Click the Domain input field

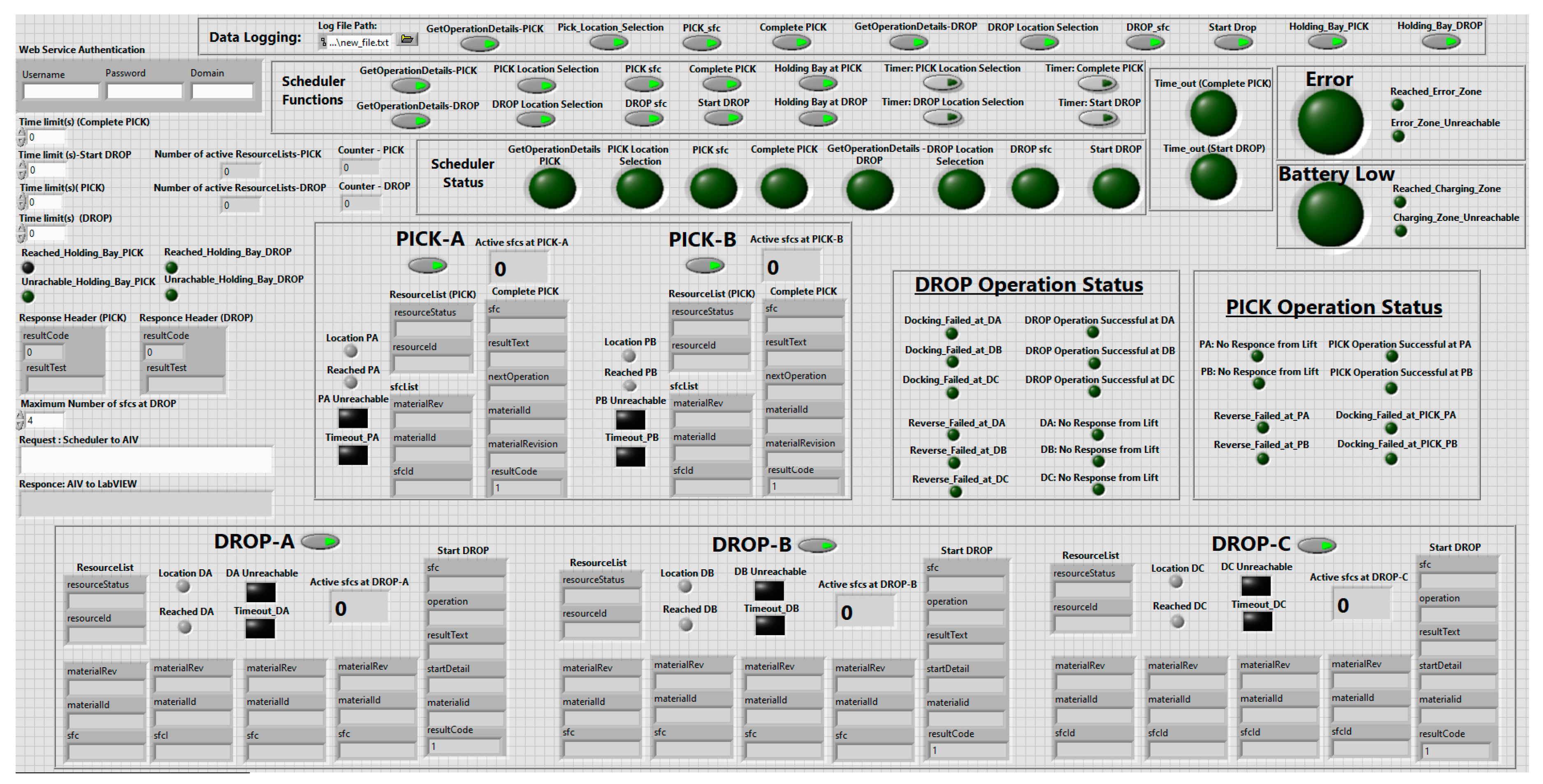(222, 91)
